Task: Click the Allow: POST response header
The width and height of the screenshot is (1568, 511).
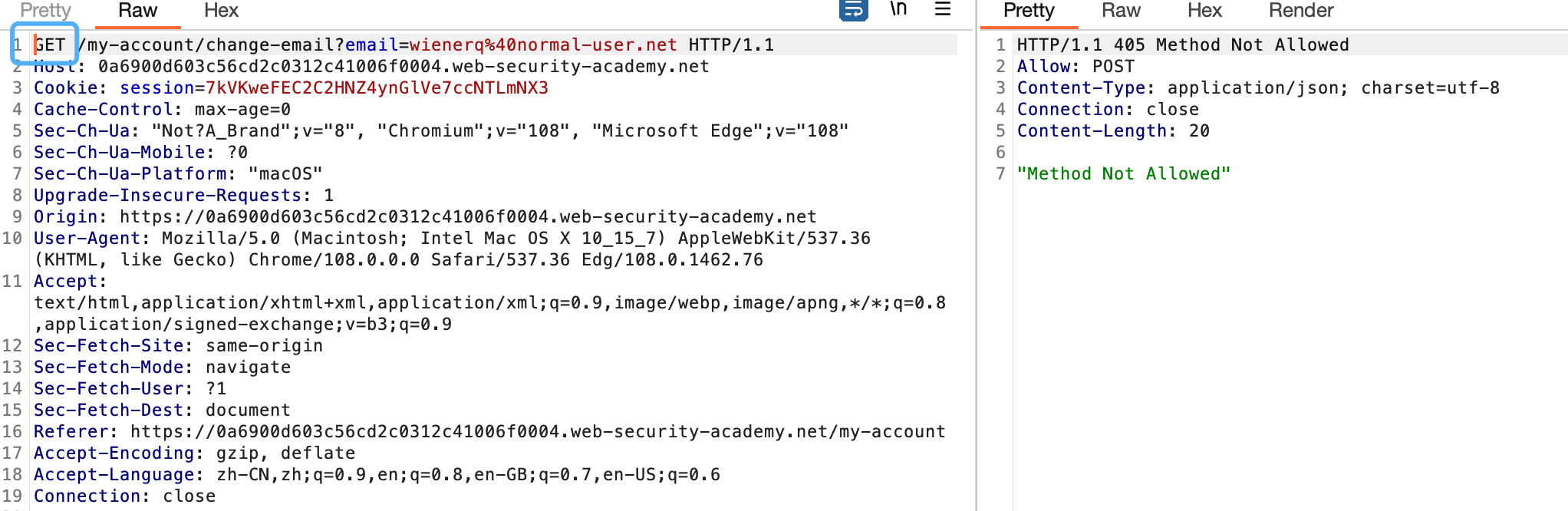Action: point(1076,67)
